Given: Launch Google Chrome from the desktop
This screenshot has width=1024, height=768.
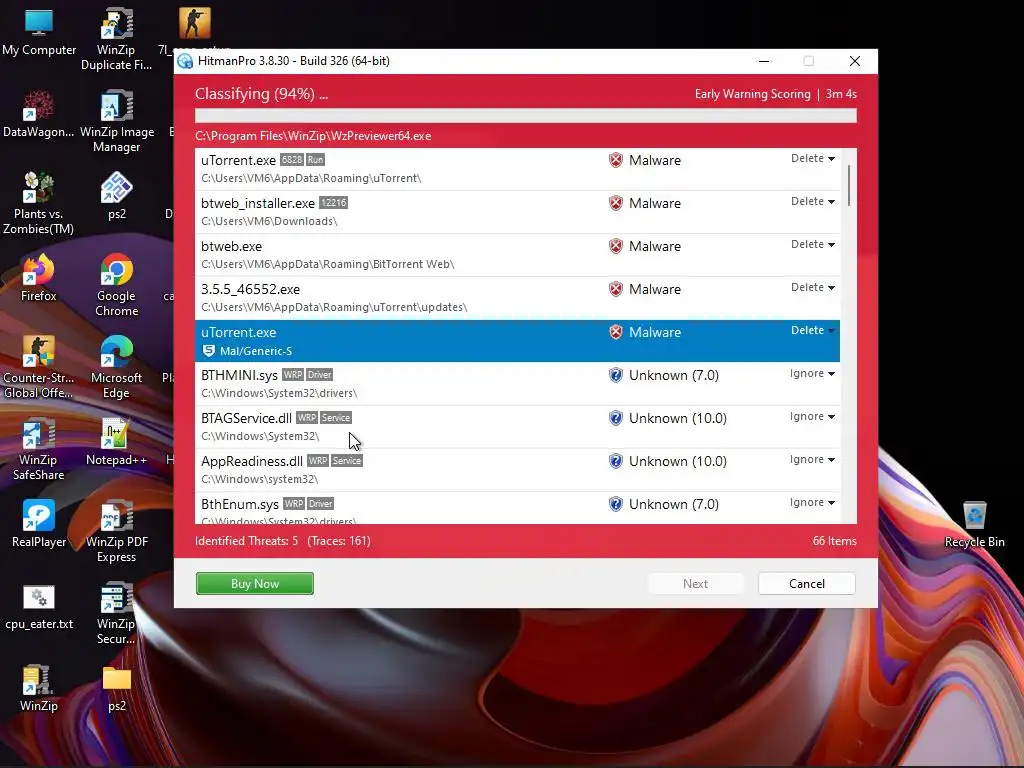Looking at the screenshot, I should pos(116,284).
